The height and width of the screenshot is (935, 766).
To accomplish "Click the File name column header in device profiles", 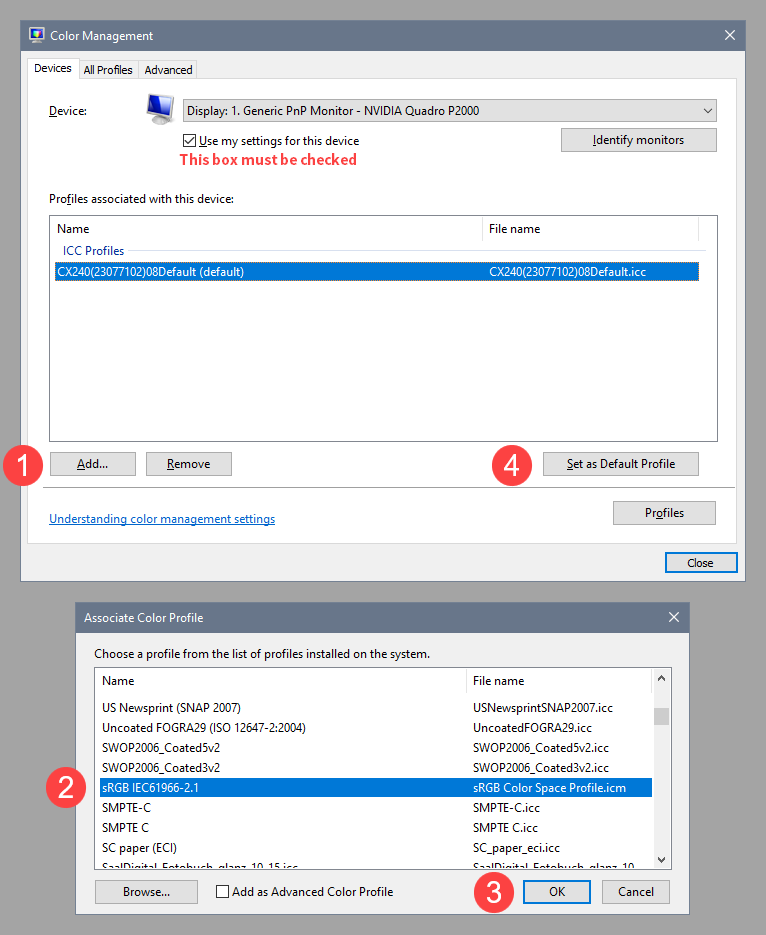I will click(590, 229).
